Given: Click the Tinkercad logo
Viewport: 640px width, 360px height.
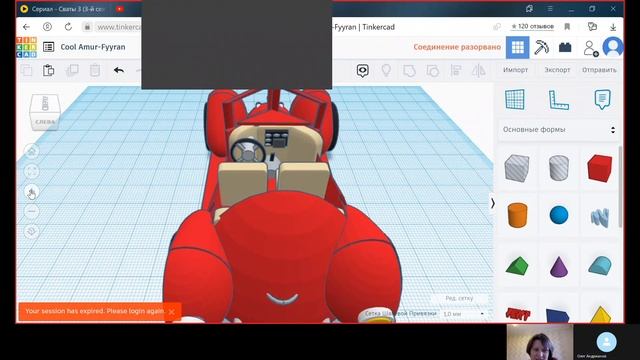Looking at the screenshot, I should tap(27, 47).
